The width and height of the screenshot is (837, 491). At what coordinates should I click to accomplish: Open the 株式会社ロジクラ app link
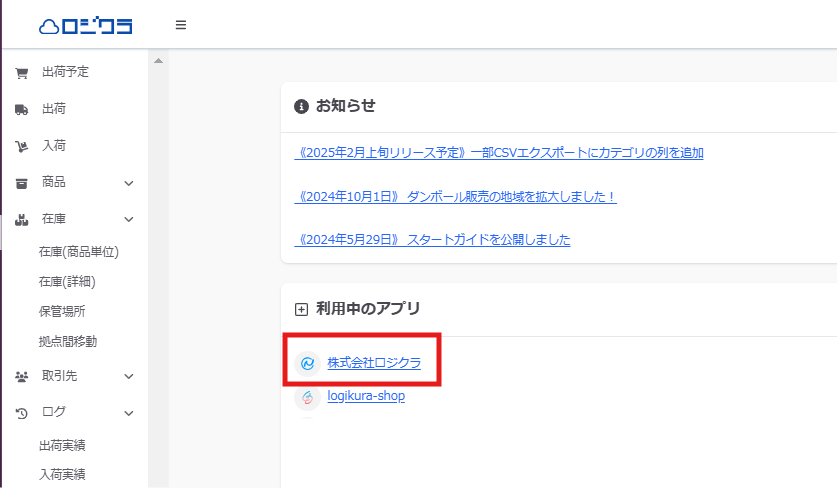tap(374, 363)
